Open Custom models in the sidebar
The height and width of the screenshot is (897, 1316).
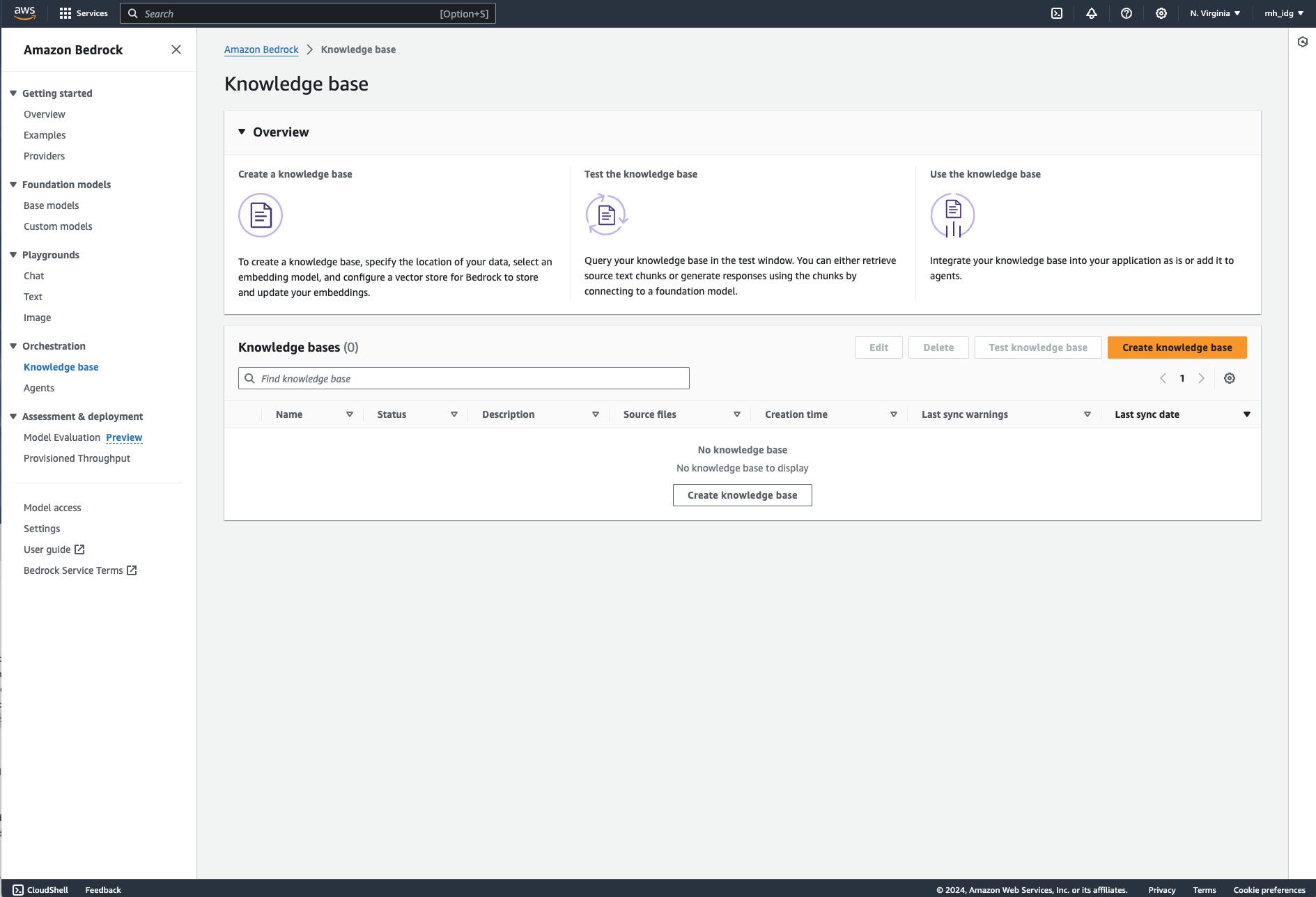(x=58, y=226)
